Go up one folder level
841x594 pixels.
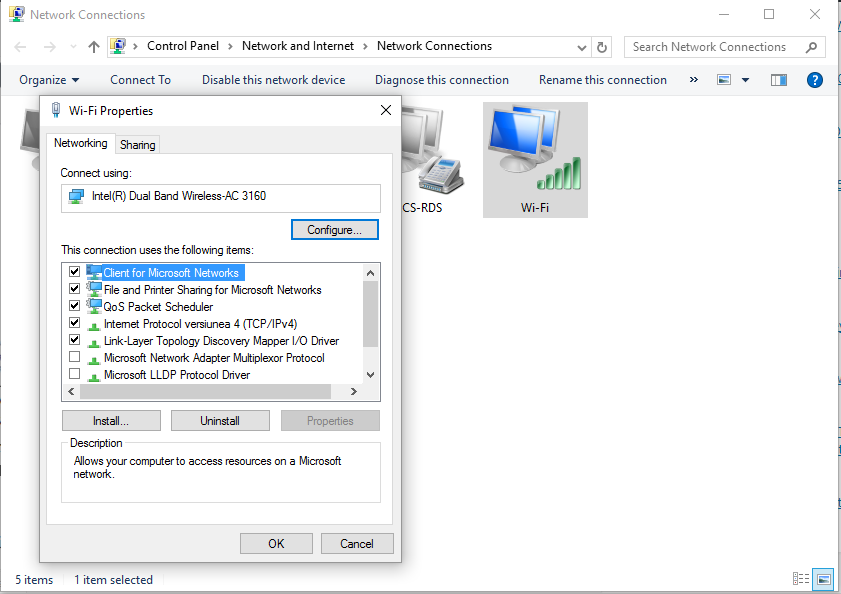(x=94, y=47)
